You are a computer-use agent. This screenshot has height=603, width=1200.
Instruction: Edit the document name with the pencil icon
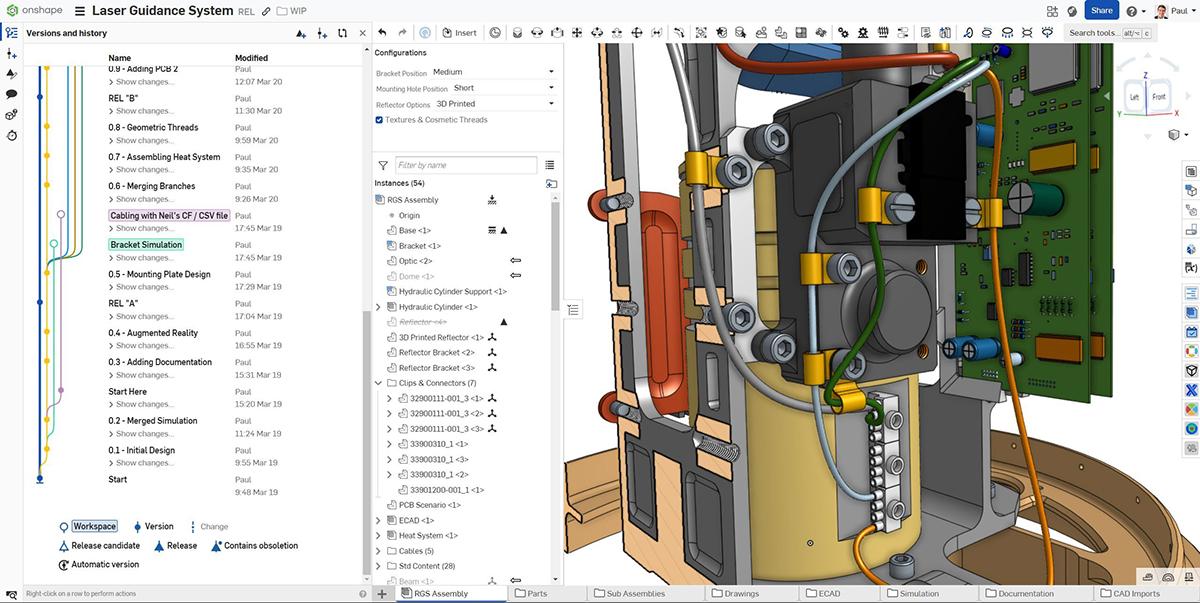click(264, 11)
